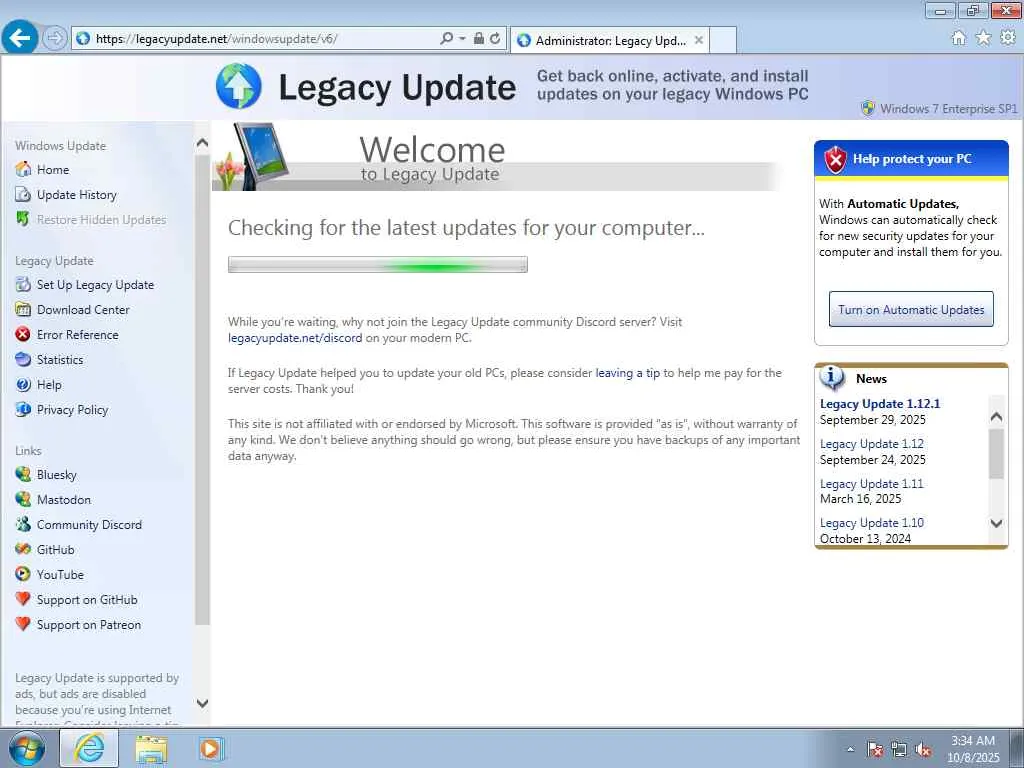Viewport: 1024px width, 768px height.
Task: Open the Download Center icon
Action: coord(23,310)
